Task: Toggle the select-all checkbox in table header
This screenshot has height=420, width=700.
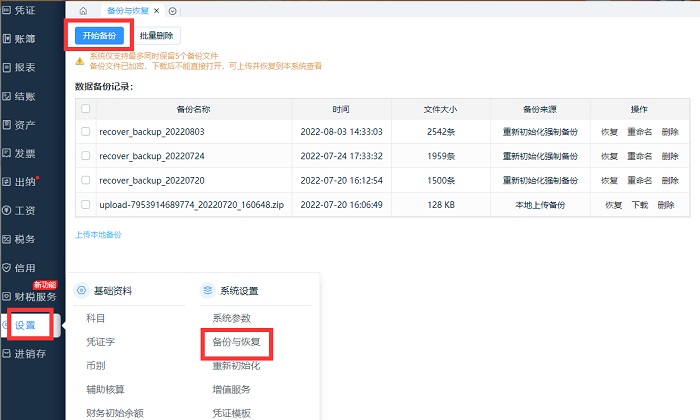Action: point(86,109)
